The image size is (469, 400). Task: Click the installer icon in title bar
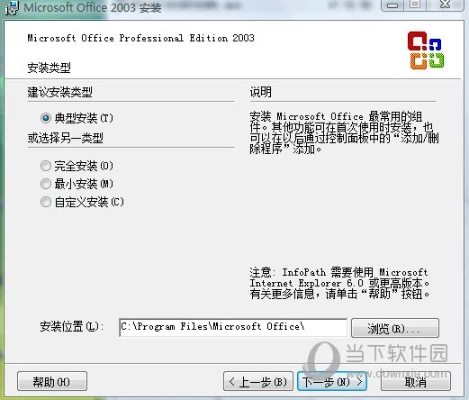[12, 8]
